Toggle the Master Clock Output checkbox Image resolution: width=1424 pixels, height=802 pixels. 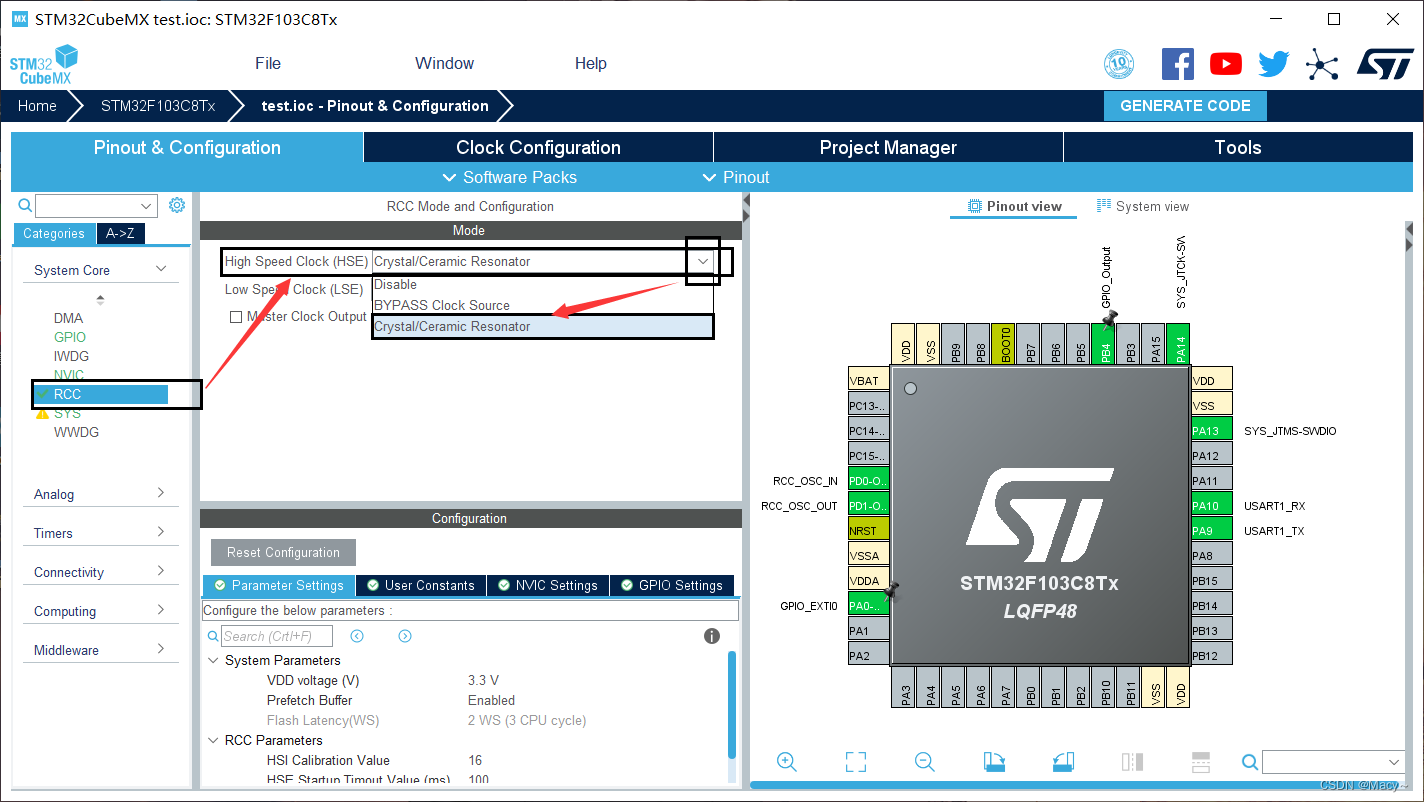[x=236, y=317]
